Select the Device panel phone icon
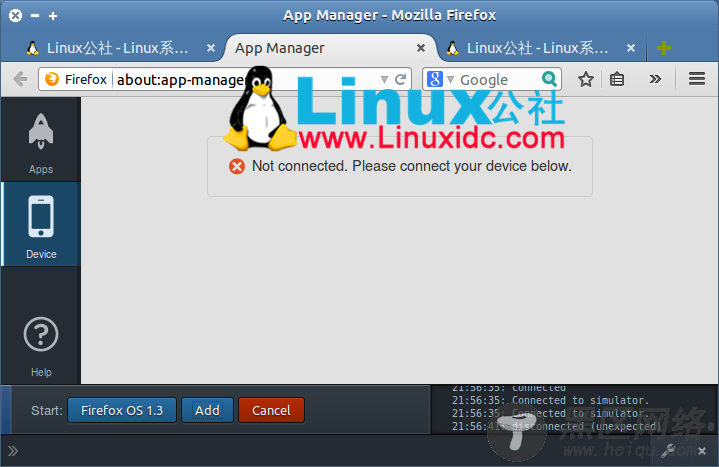The image size is (719, 467). 41,216
